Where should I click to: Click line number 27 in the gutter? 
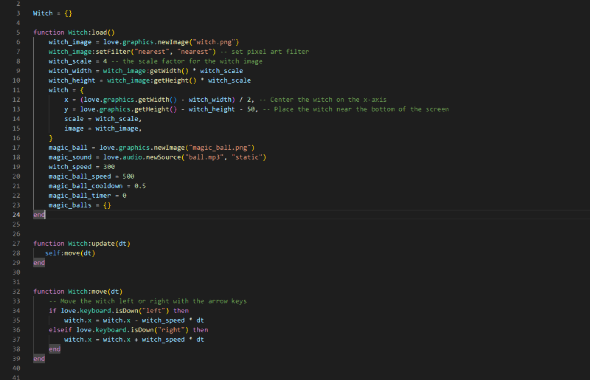click(x=16, y=244)
